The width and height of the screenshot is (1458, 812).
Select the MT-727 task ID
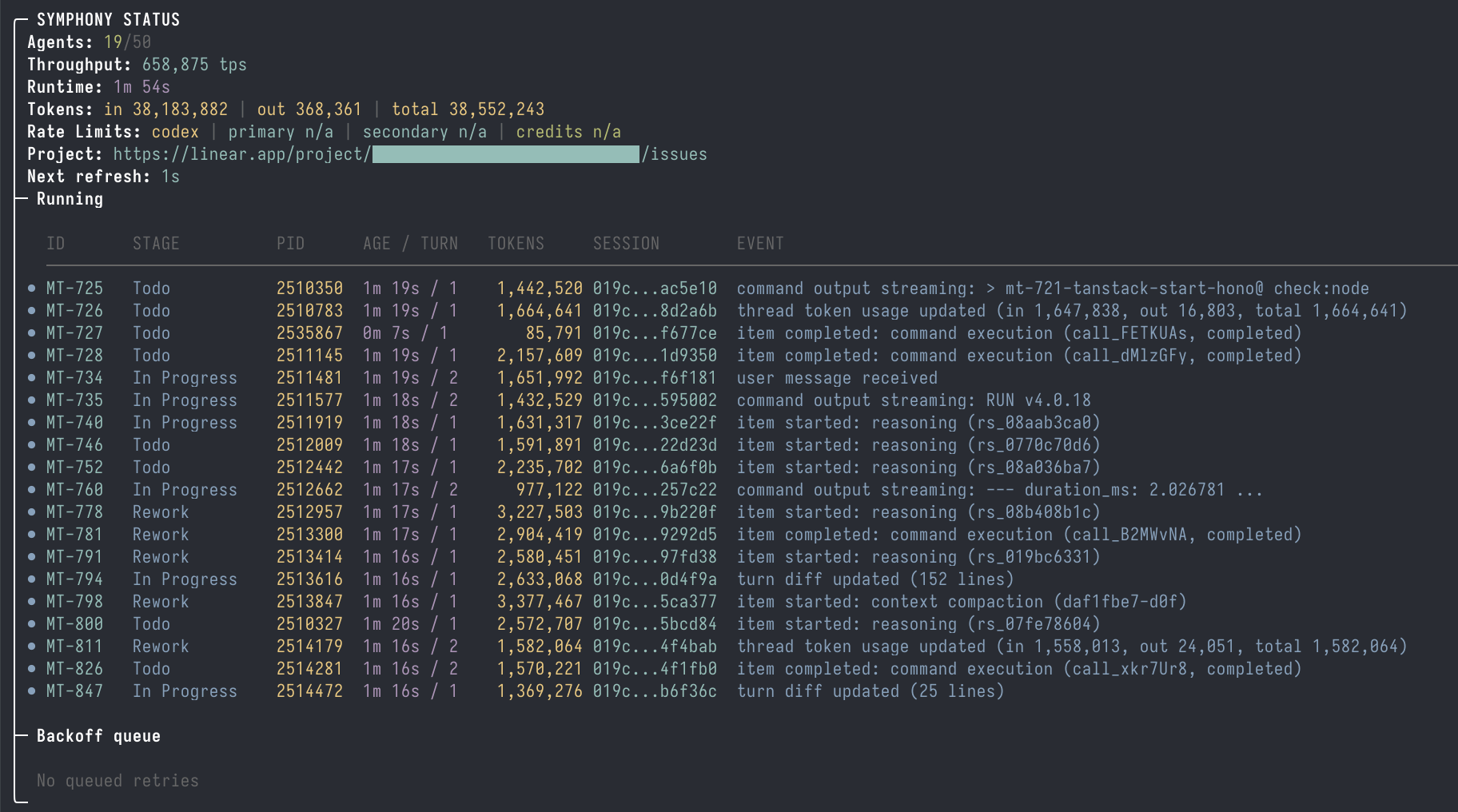[x=76, y=333]
